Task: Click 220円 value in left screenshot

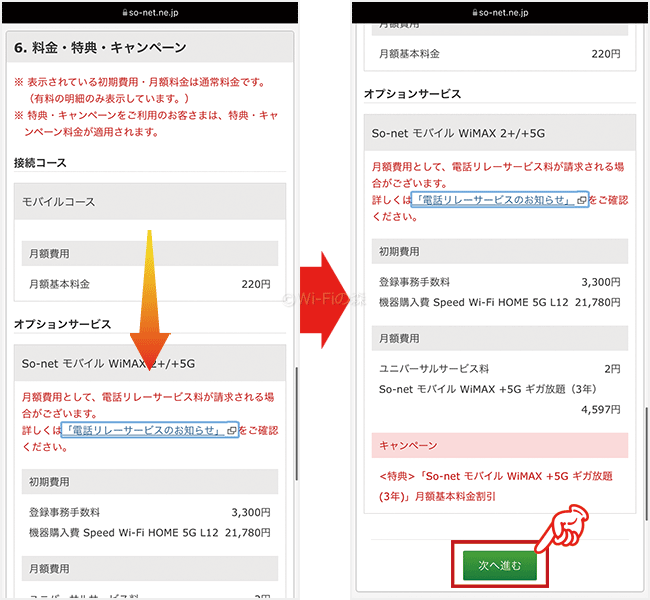Action: tap(256, 284)
